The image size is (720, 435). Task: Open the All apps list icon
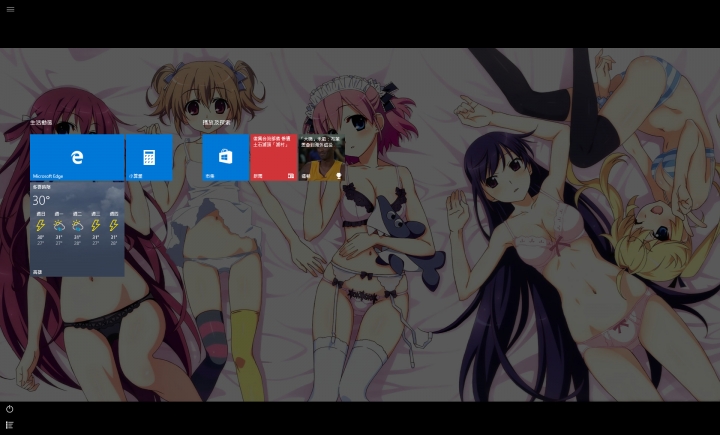tap(10, 425)
